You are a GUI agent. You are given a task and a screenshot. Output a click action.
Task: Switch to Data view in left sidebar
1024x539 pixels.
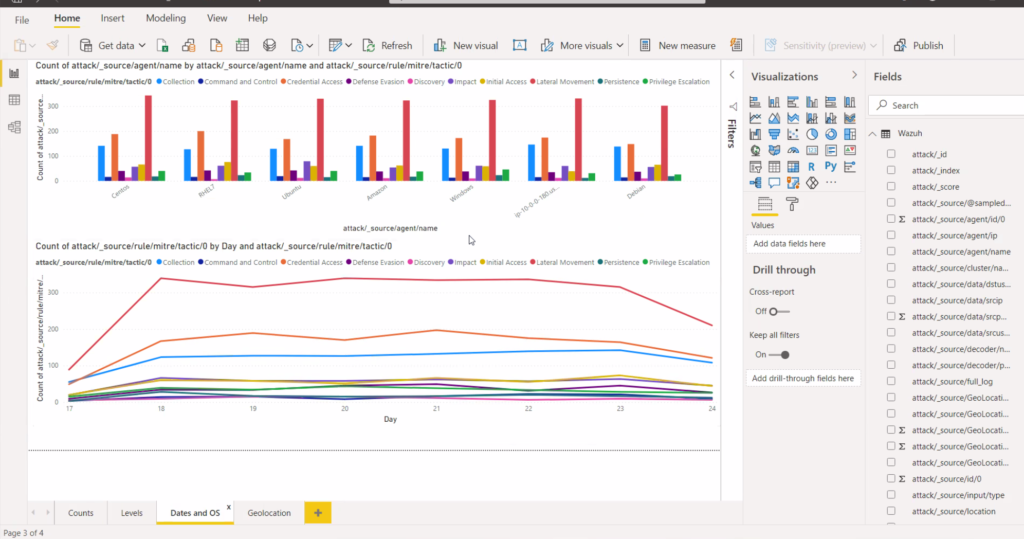pos(14,100)
